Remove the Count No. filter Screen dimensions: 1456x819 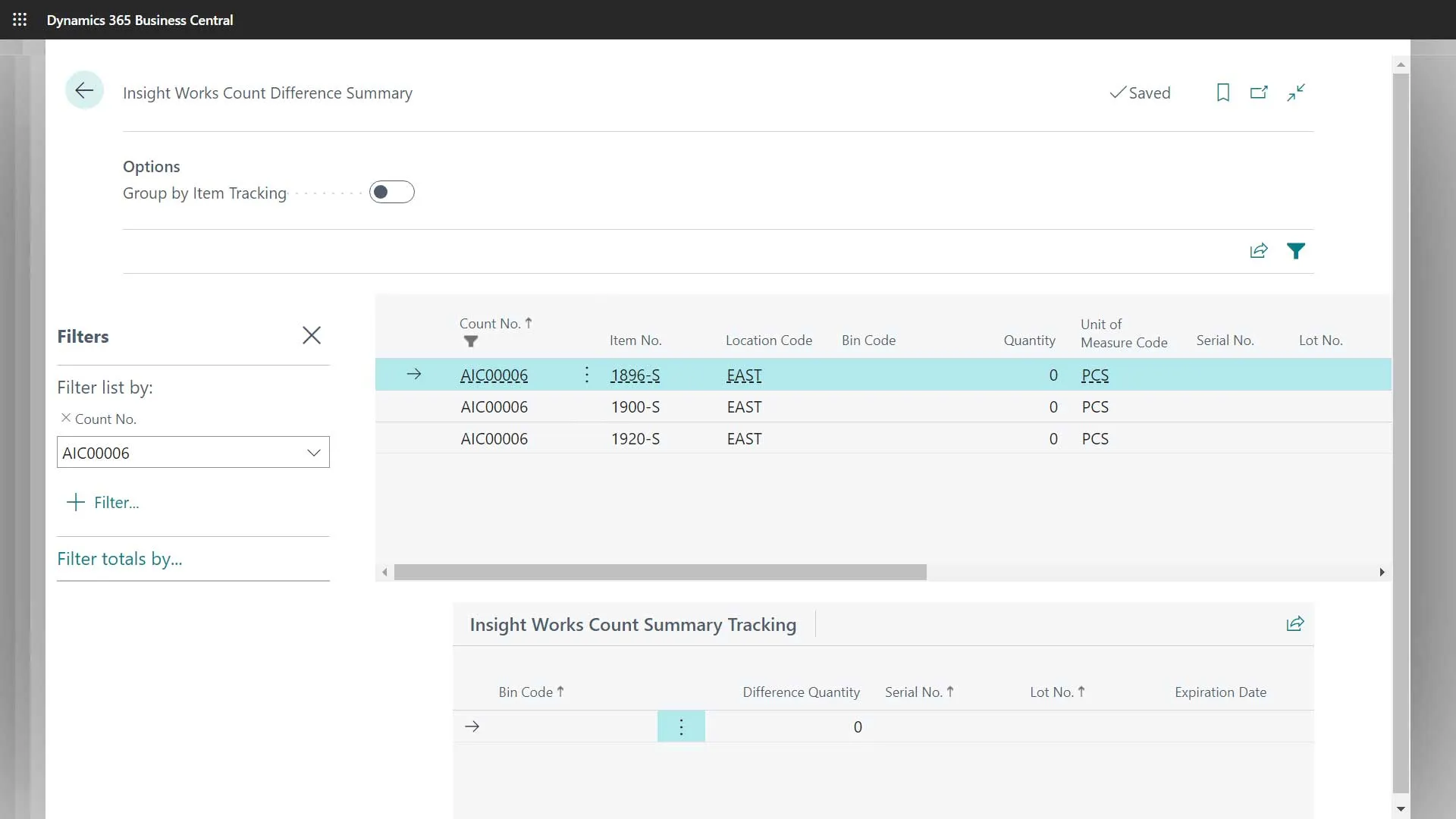(66, 417)
